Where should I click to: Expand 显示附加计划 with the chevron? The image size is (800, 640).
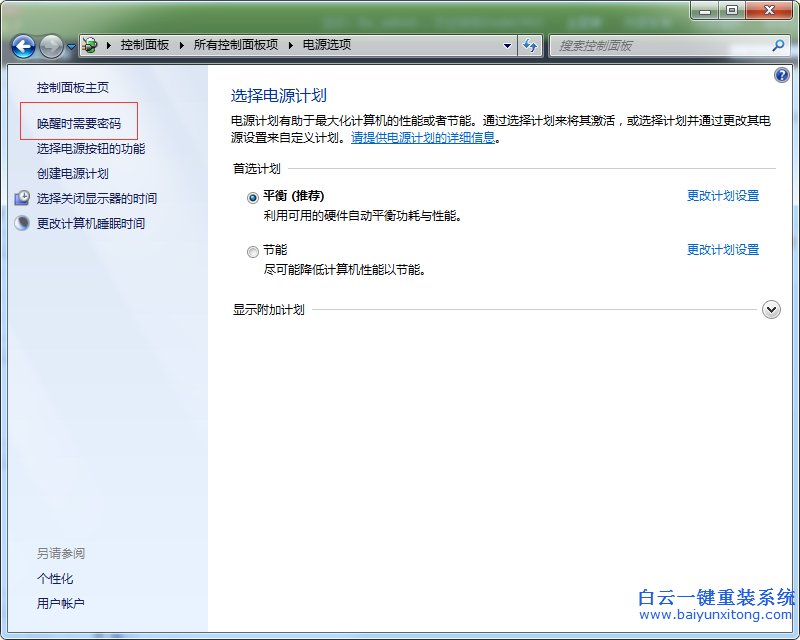pos(770,309)
